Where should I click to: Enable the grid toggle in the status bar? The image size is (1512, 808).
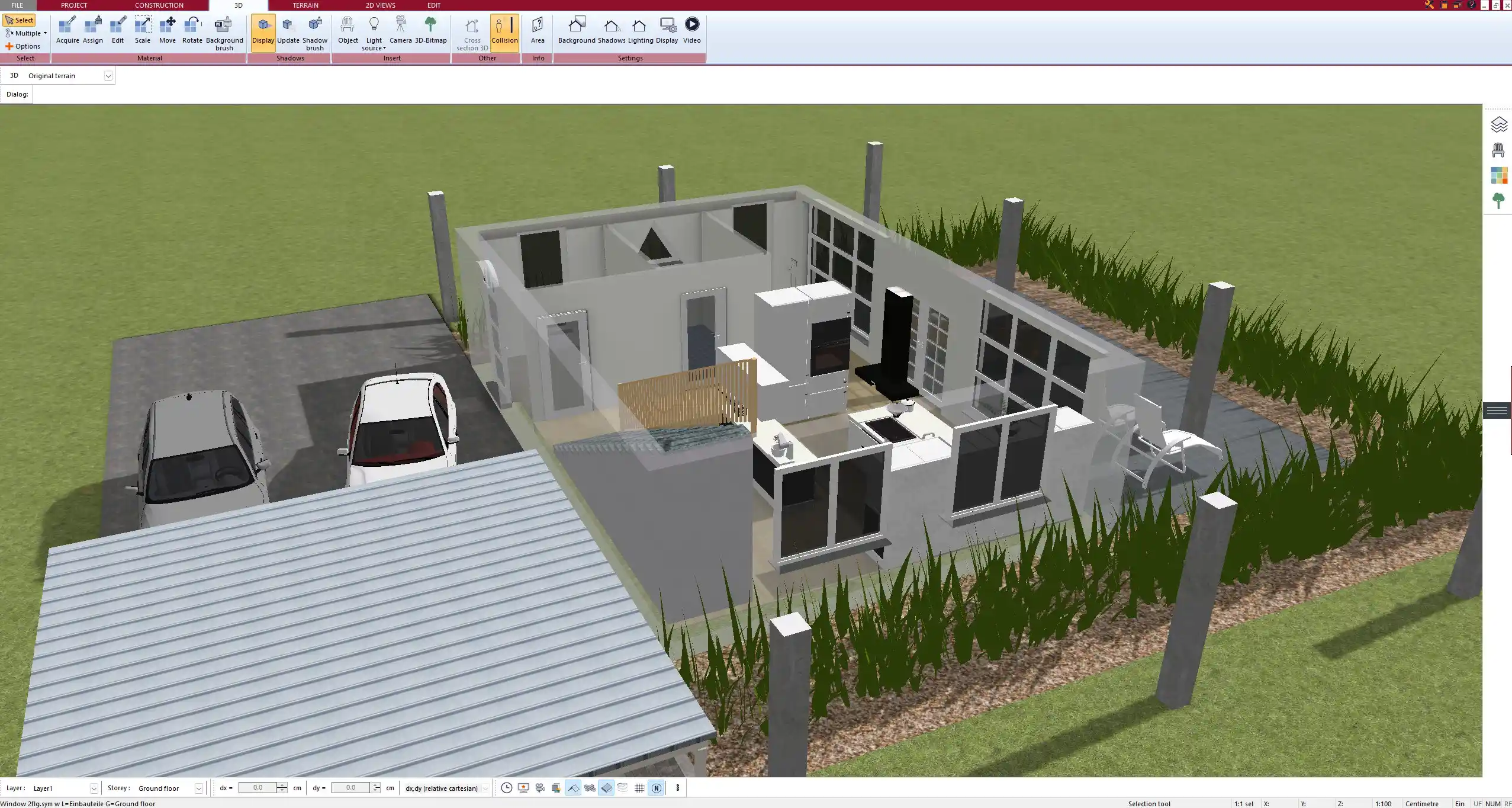[x=639, y=788]
